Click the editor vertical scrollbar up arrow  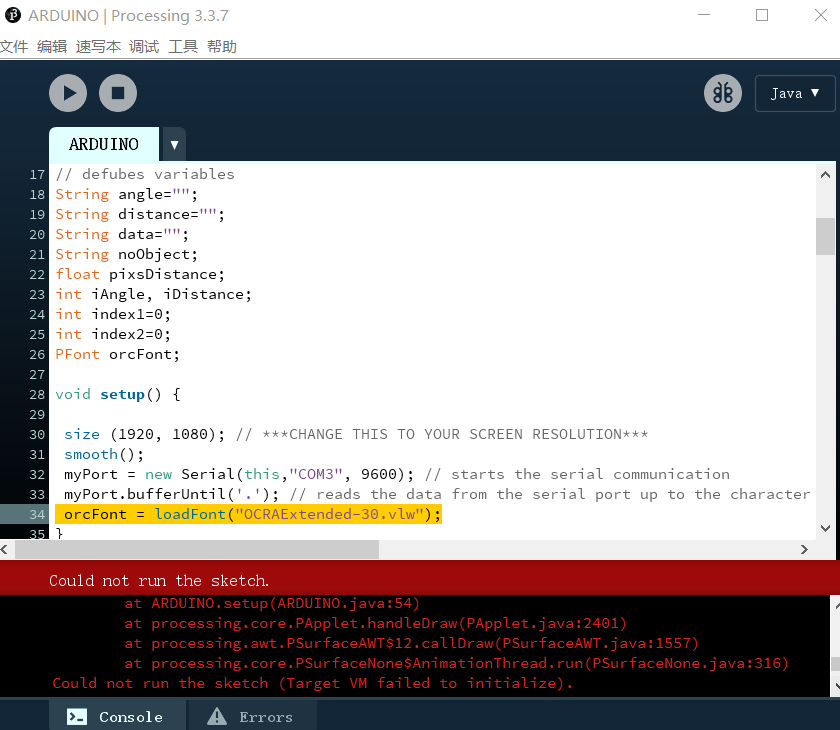pos(826,175)
